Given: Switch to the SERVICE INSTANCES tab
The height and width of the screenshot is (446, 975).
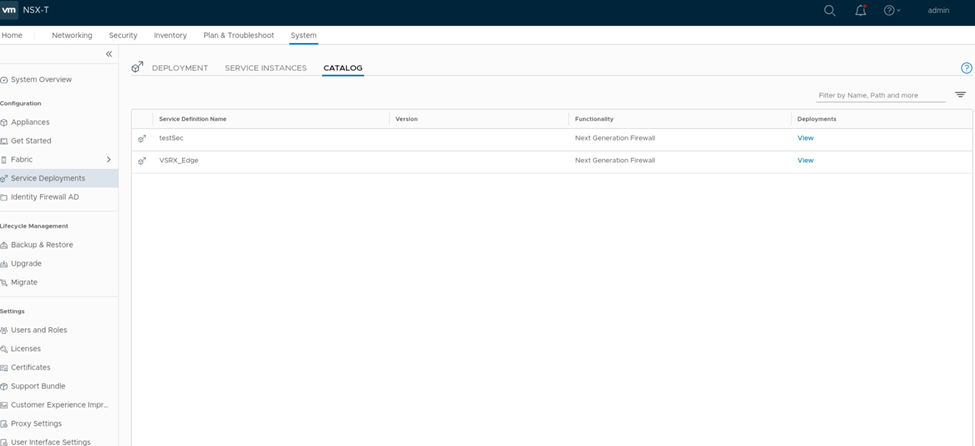Looking at the screenshot, I should pos(266,68).
